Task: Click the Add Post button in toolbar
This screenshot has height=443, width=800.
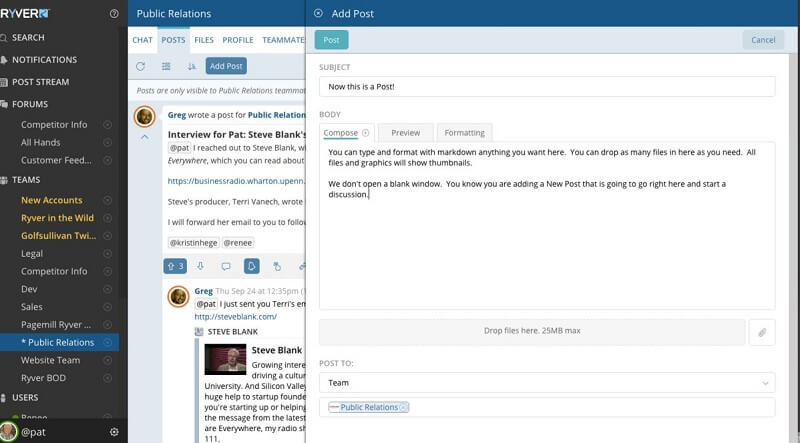Action: (226, 66)
